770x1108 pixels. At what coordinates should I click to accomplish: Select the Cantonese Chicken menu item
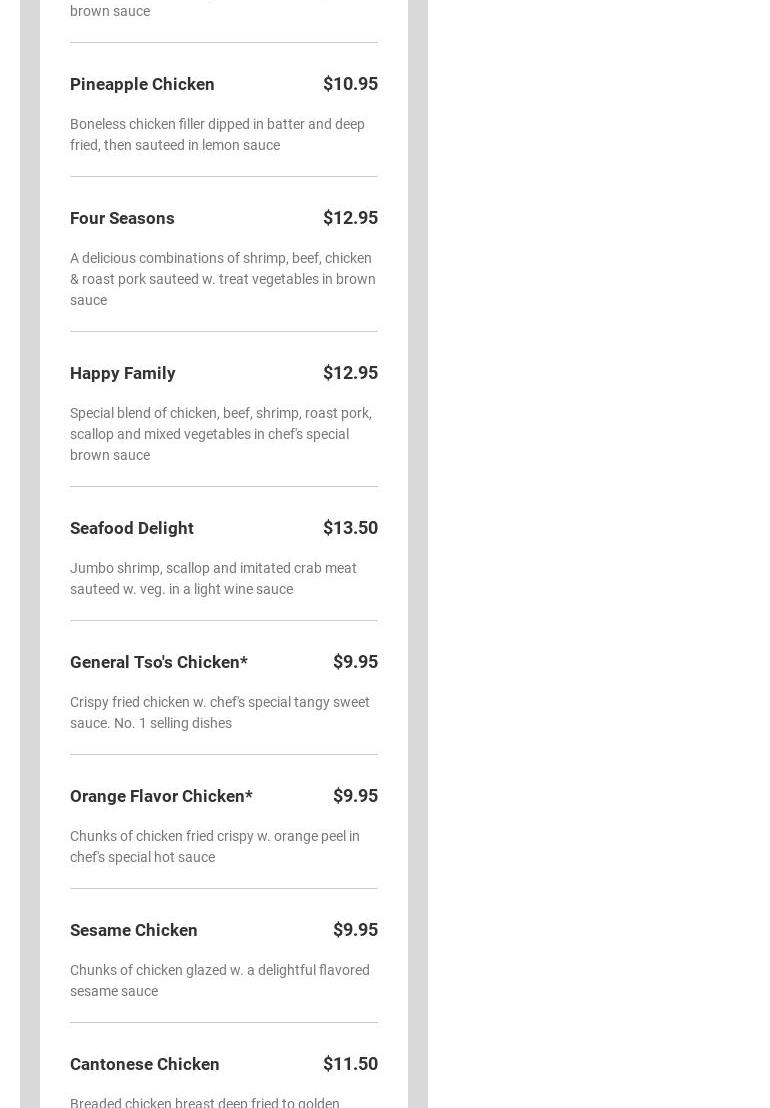click(x=145, y=1064)
